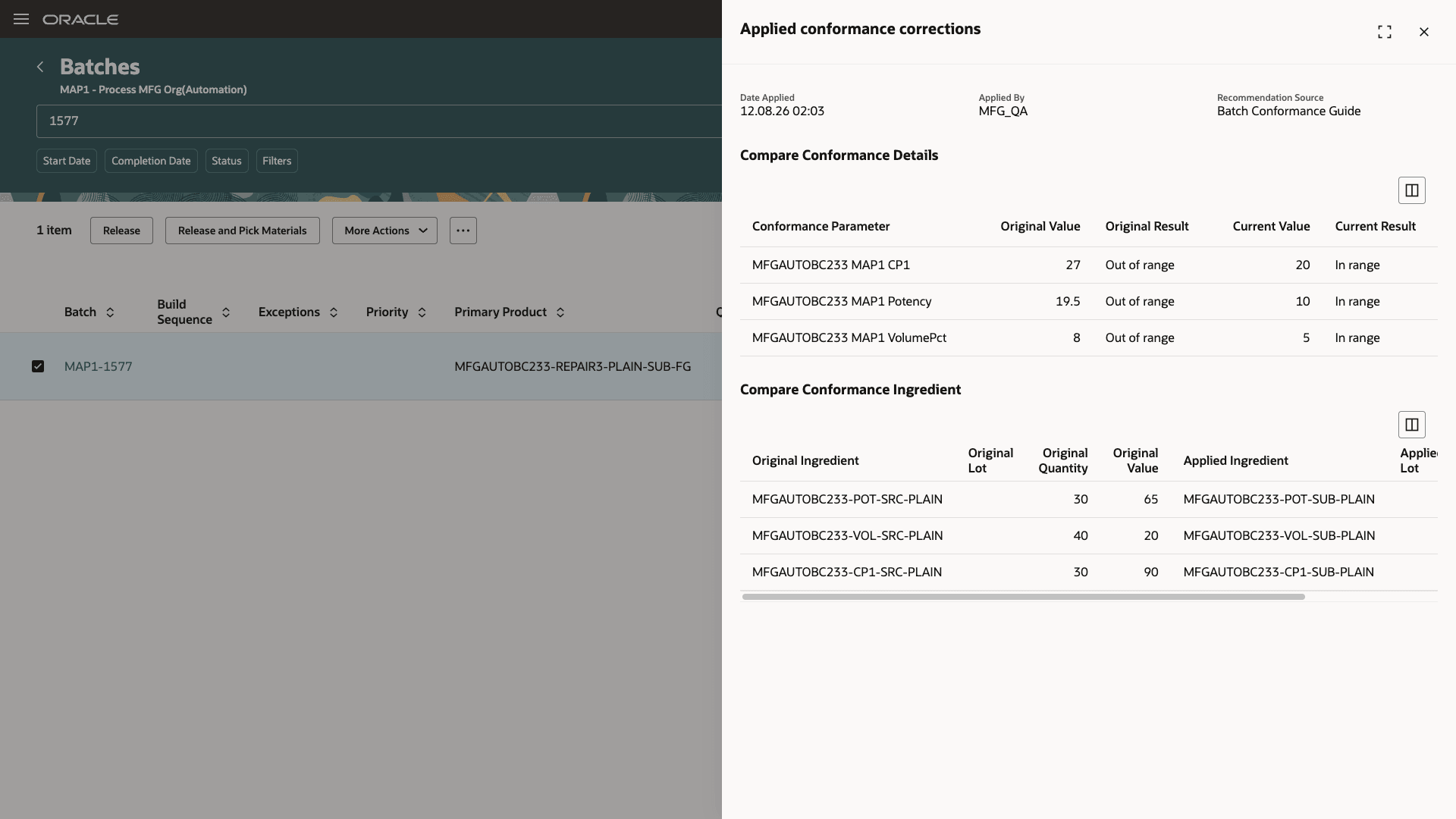
Task: Click Out of range result for VolumePct
Action: (x=1140, y=337)
